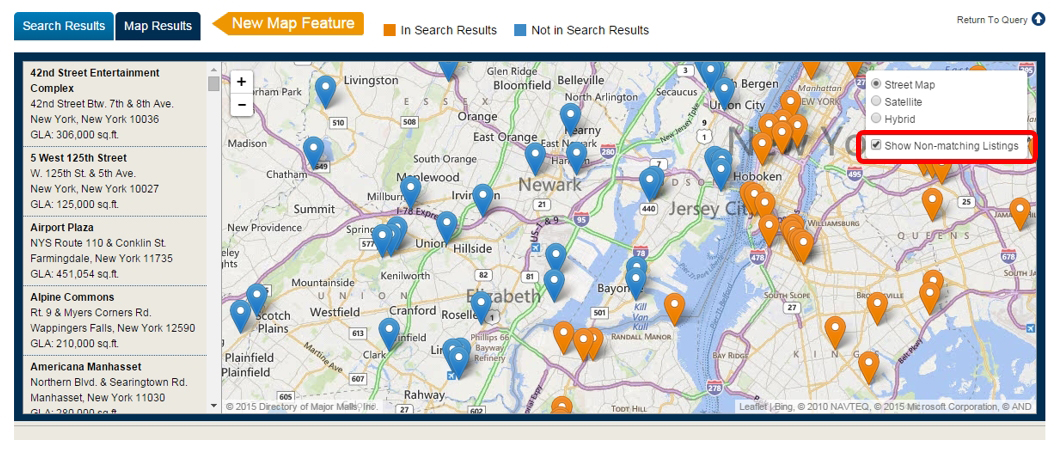The height and width of the screenshot is (452, 1062).
Task: Click the blue pin near Clark
Action: (389, 333)
